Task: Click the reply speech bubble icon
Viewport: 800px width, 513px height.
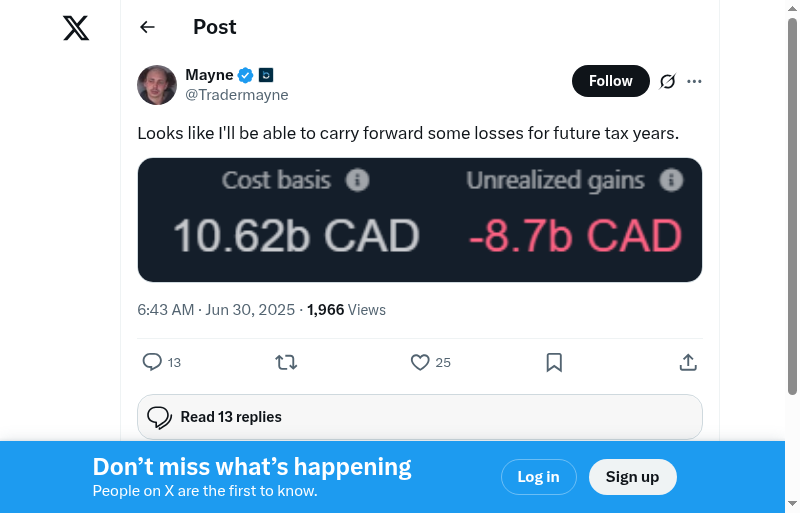Action: coord(152,362)
